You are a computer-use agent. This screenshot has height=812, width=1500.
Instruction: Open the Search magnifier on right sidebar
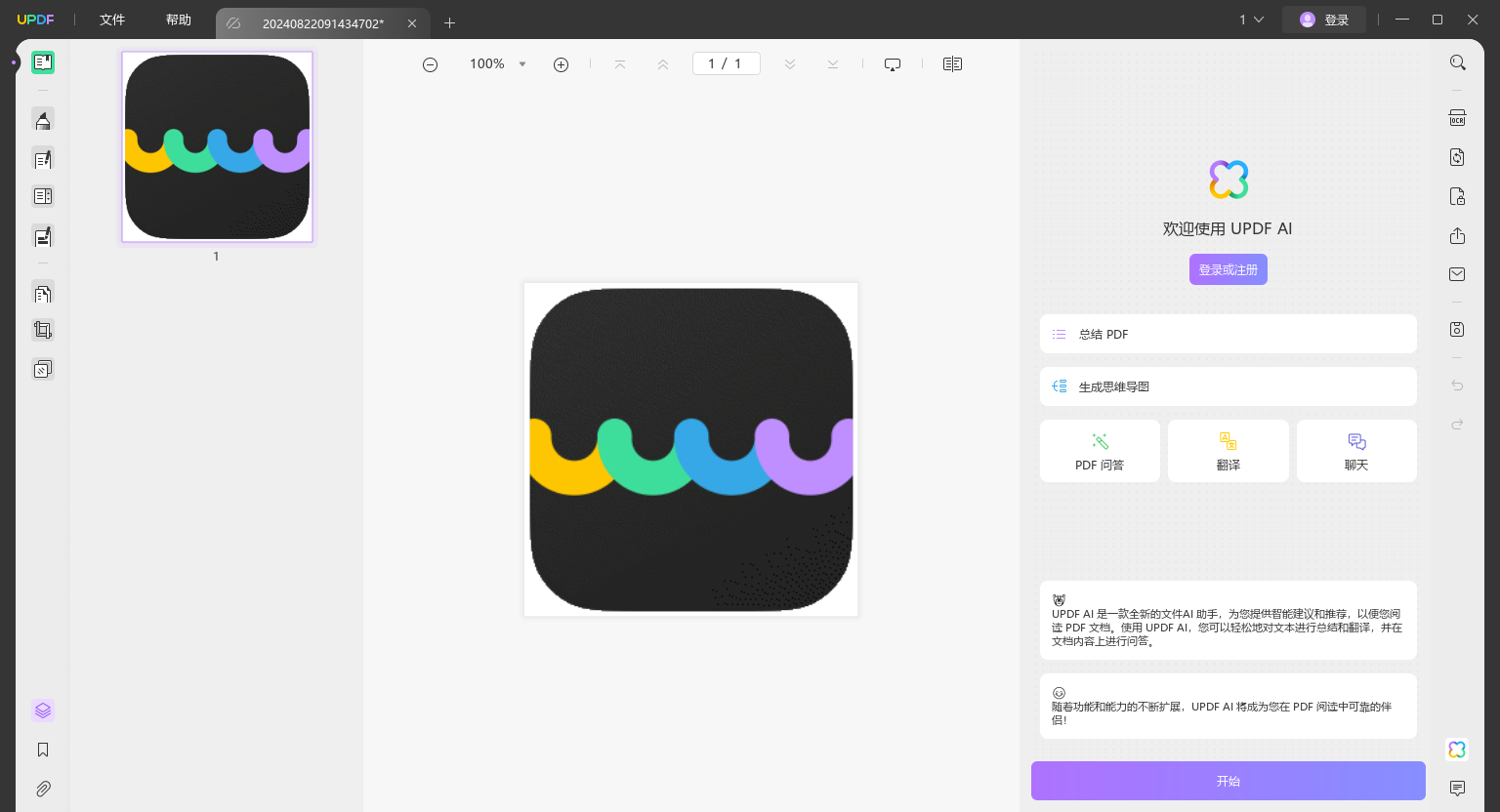[x=1457, y=62]
